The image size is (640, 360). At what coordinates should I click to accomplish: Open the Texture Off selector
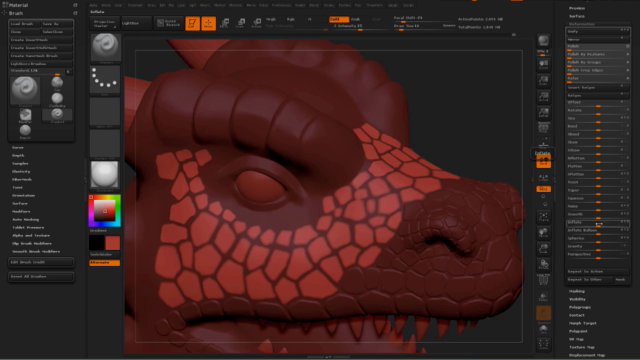[105, 144]
